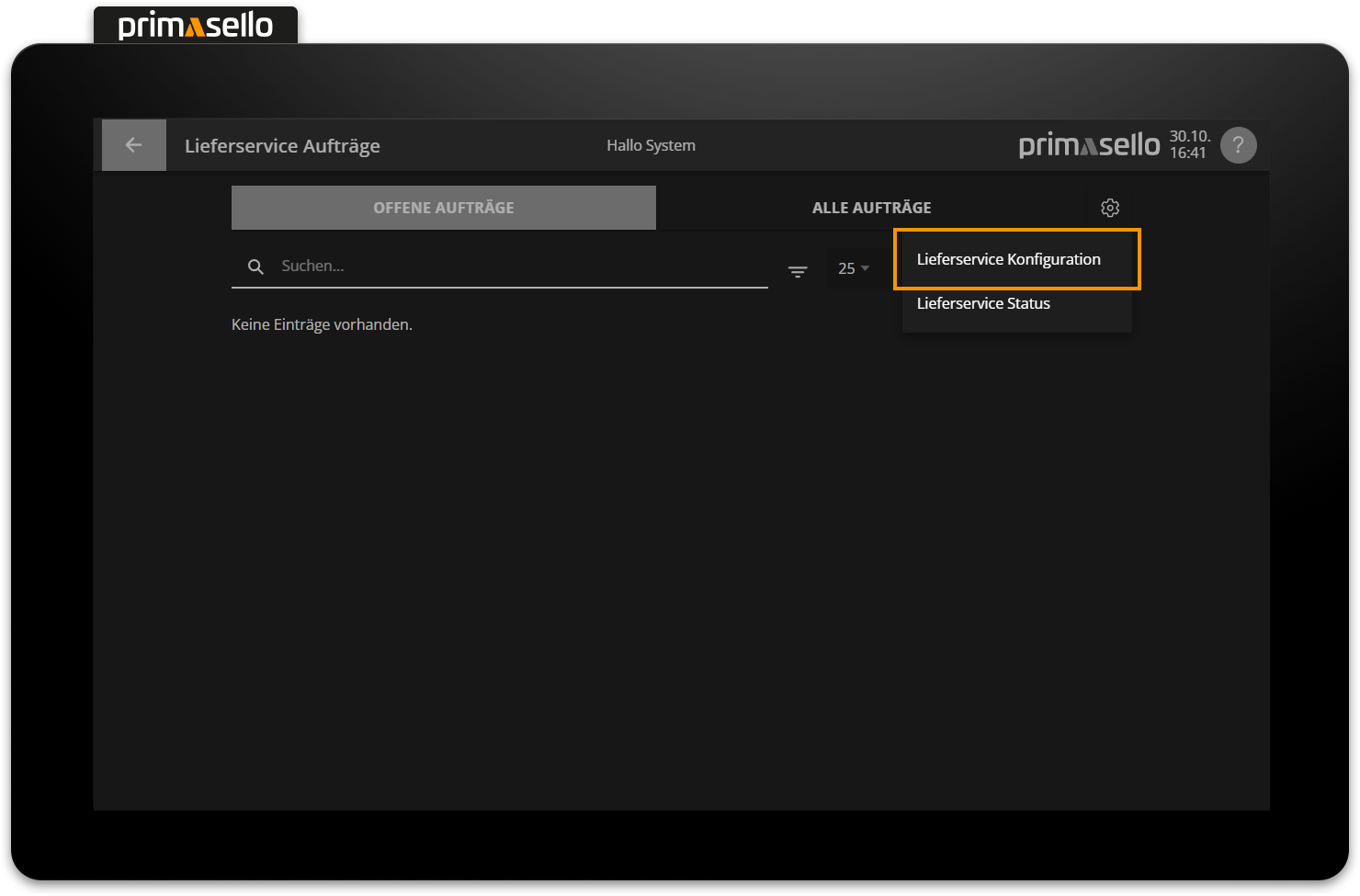The width and height of the screenshot is (1360, 896).
Task: Click the highlighted Lieferservice Konfiguration option
Action: 1009,259
